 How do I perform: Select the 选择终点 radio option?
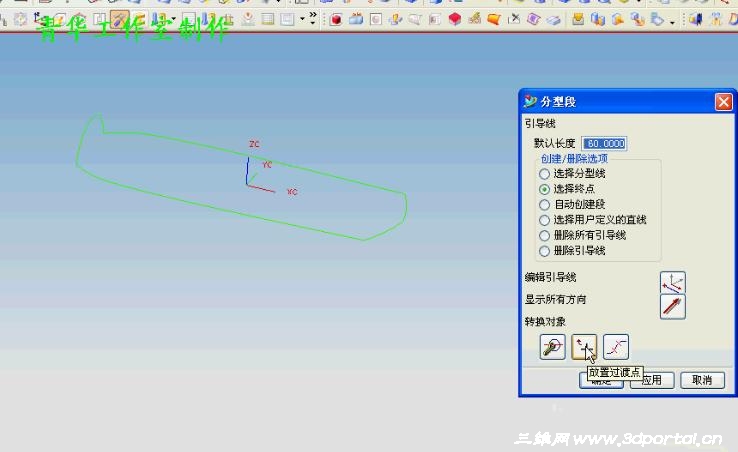545,189
